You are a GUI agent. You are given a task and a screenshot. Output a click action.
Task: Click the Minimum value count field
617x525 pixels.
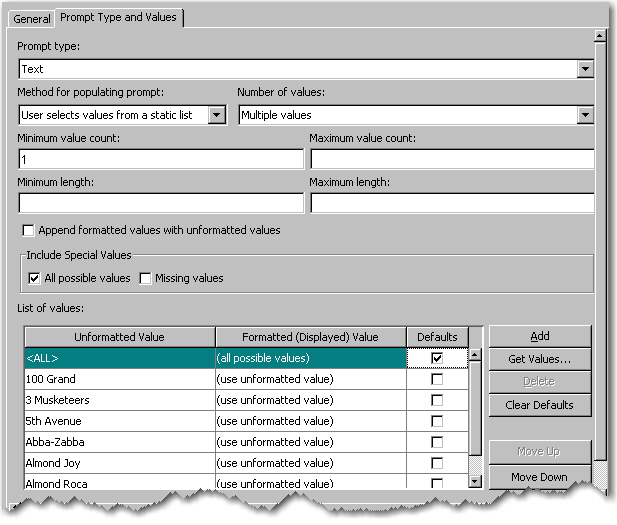[x=160, y=160]
